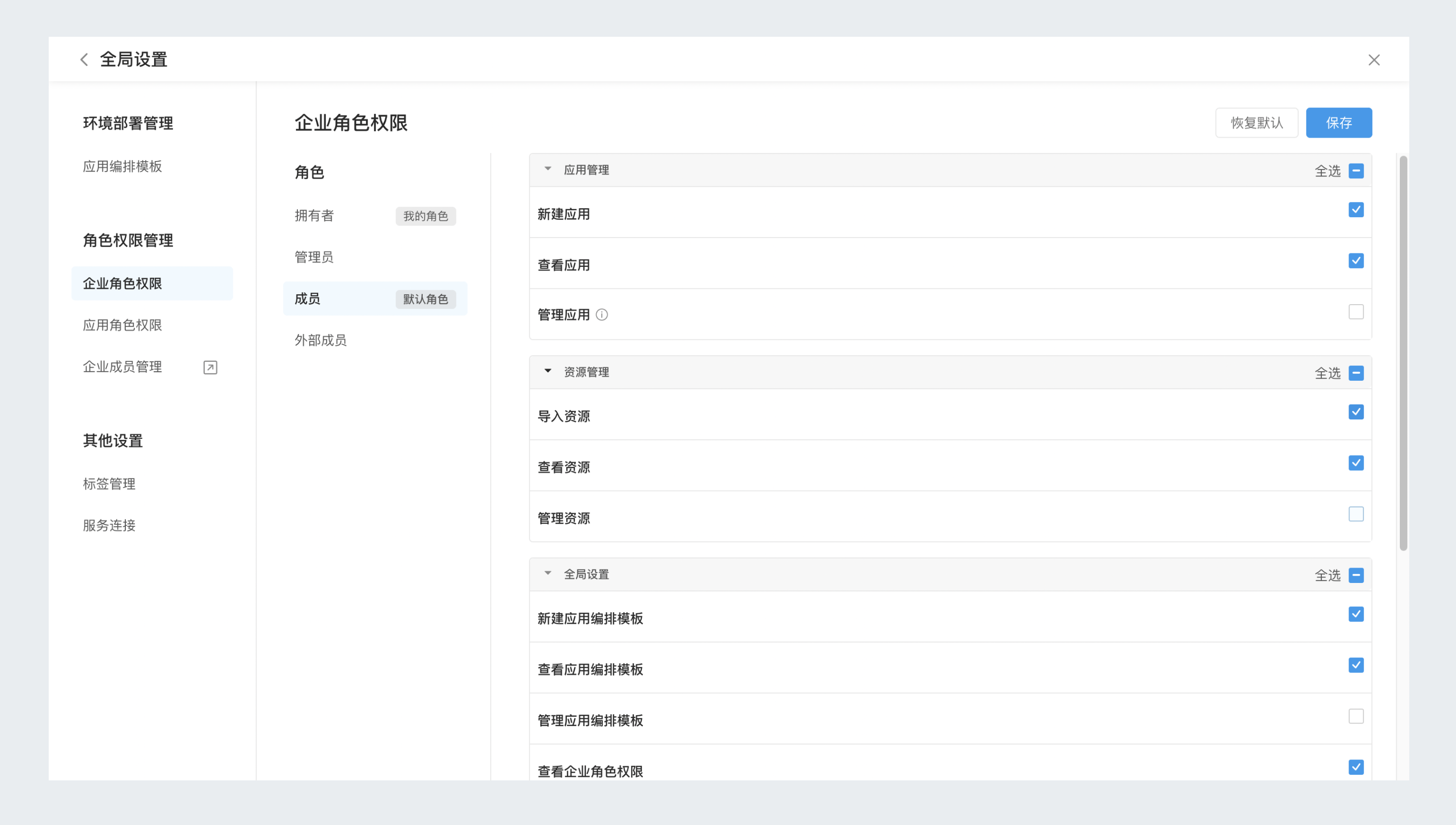The image size is (1456, 825).
Task: Click the blue 保存 button
Action: 1339,122
